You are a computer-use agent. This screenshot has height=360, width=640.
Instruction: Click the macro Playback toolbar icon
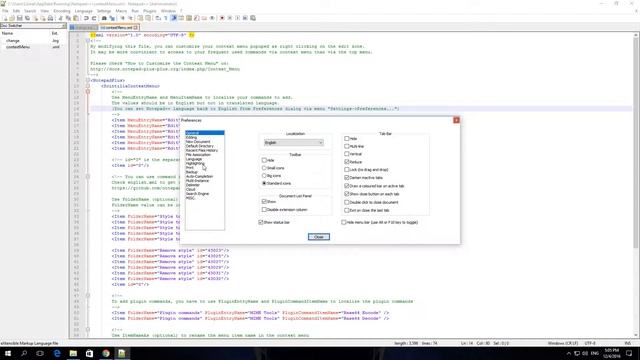tap(238, 18)
